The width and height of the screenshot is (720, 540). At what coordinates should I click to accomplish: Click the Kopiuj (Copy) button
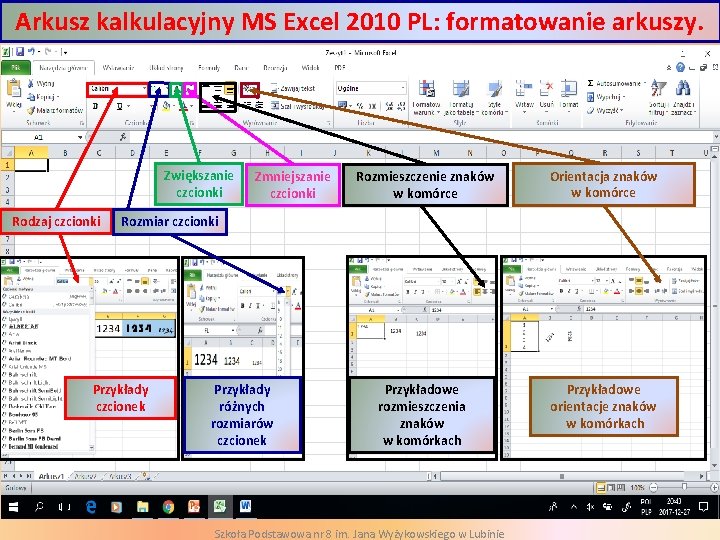(43, 97)
